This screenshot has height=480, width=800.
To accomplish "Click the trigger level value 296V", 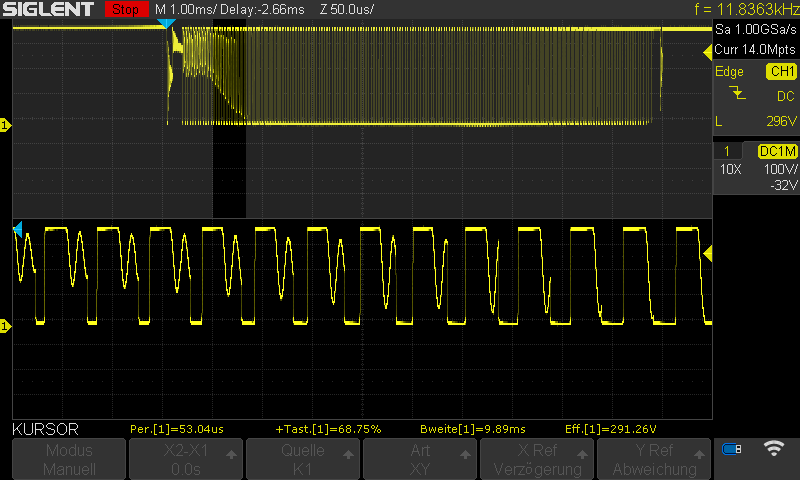I will coord(781,121).
